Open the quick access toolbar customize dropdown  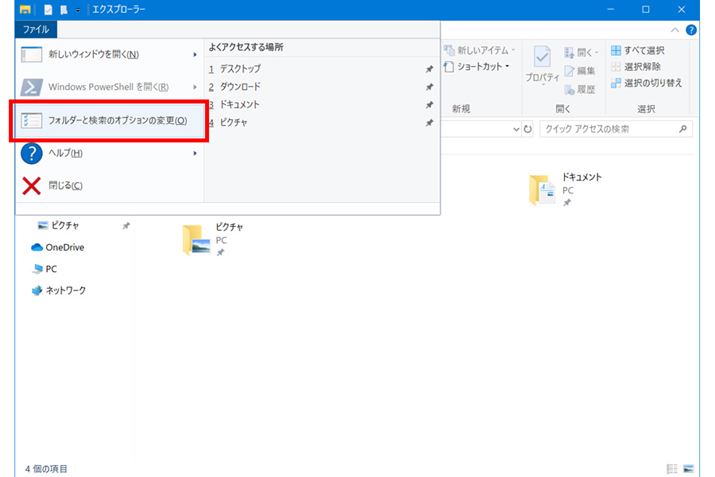tap(78, 10)
